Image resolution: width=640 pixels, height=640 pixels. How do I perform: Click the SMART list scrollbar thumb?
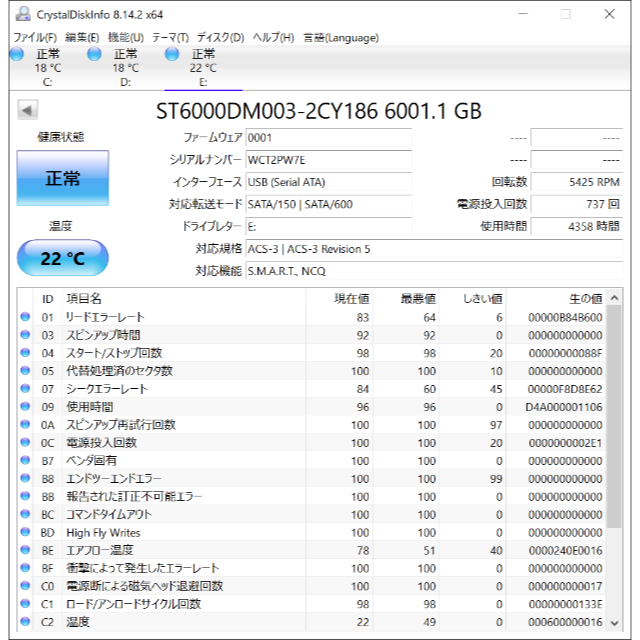(x=614, y=417)
